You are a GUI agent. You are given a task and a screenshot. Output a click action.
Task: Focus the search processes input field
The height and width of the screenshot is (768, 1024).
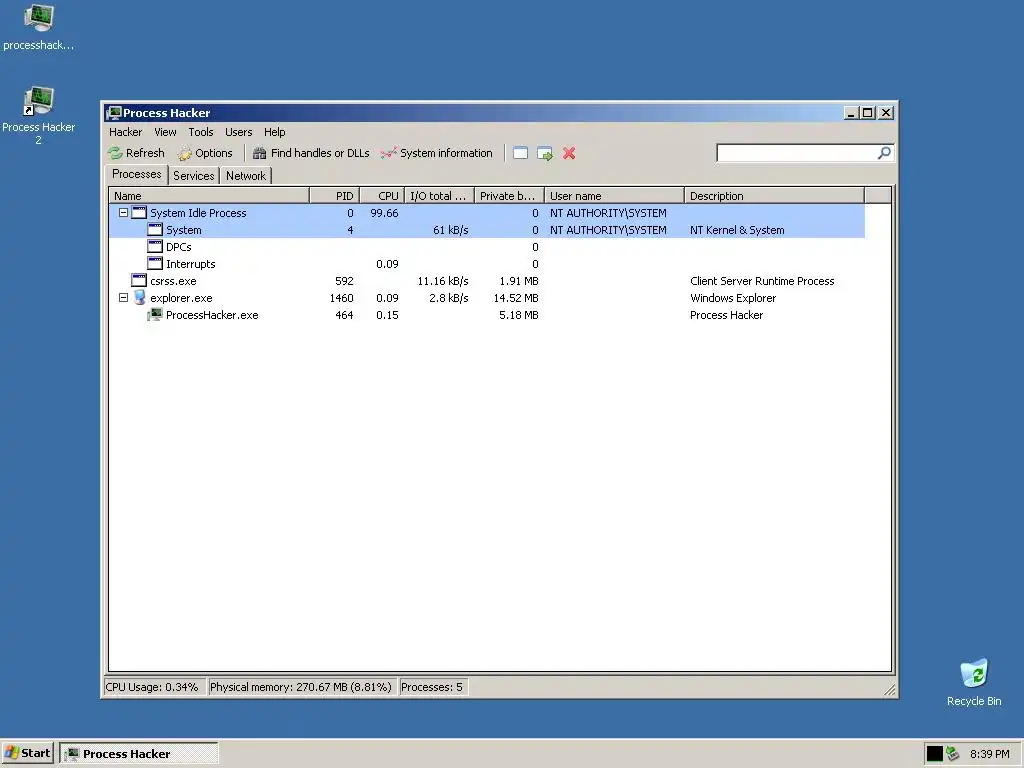tap(797, 153)
